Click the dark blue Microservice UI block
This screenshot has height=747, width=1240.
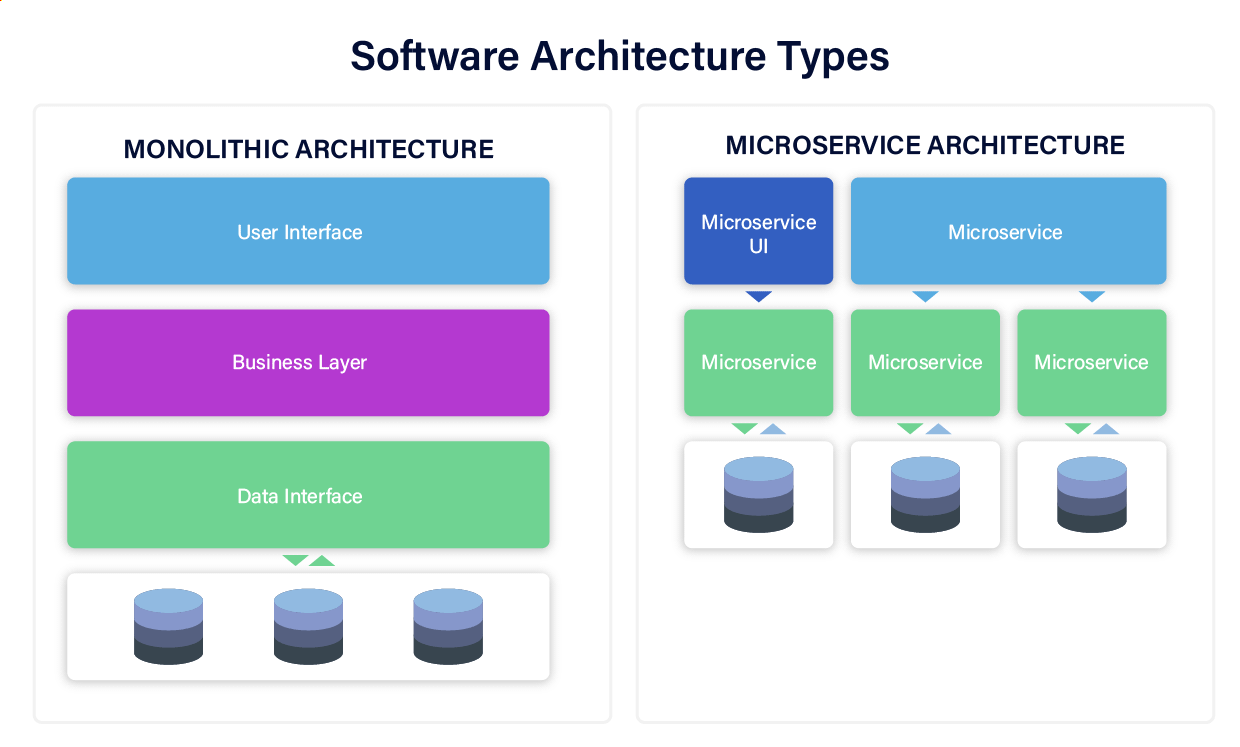click(x=758, y=231)
